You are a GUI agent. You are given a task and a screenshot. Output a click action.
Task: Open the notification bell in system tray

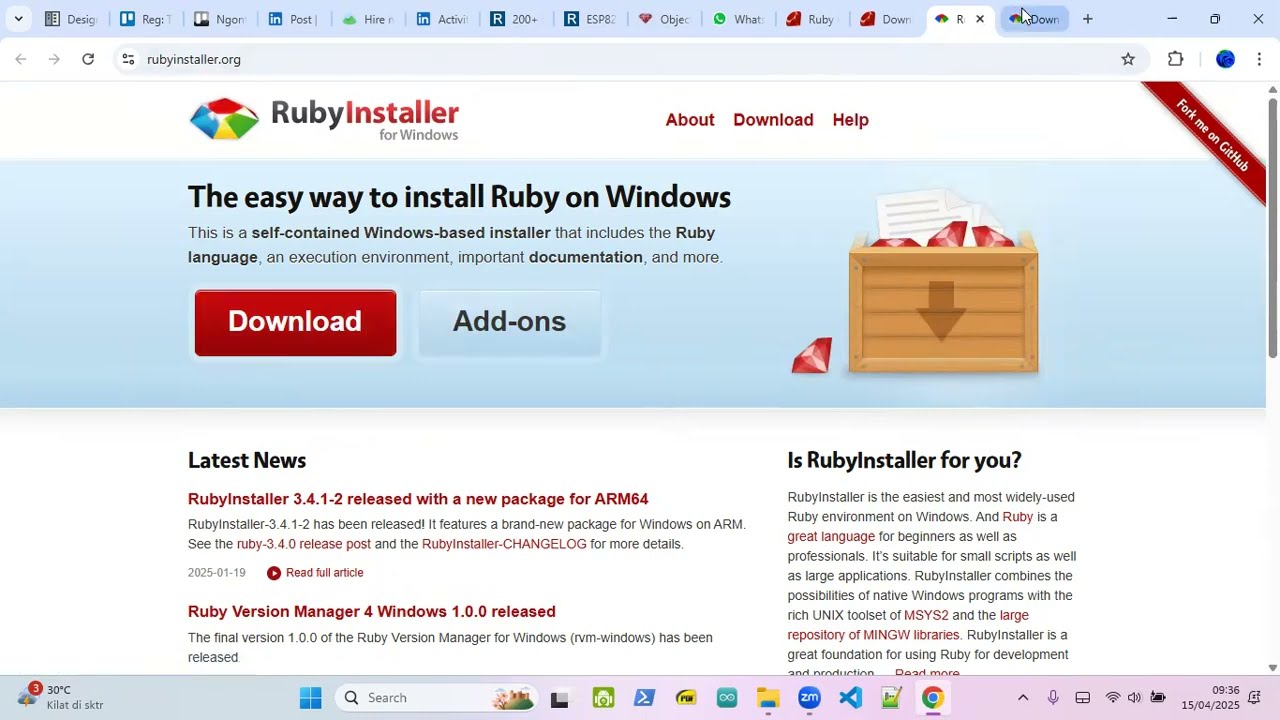pyautogui.click(x=1254, y=698)
